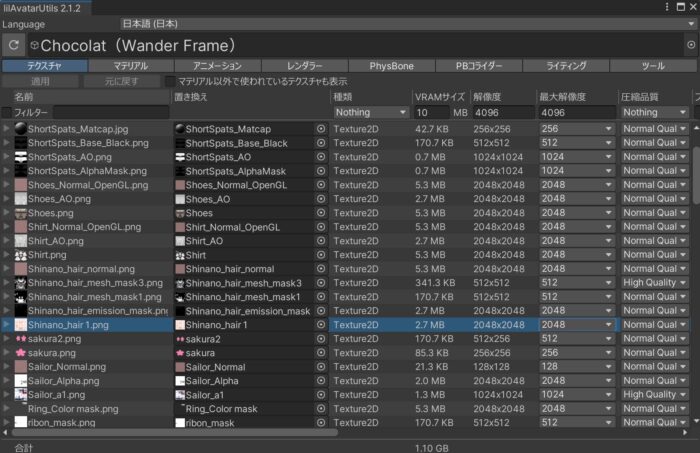
Task: Click the 元に戻す revert button
Action: pyautogui.click(x=121, y=81)
